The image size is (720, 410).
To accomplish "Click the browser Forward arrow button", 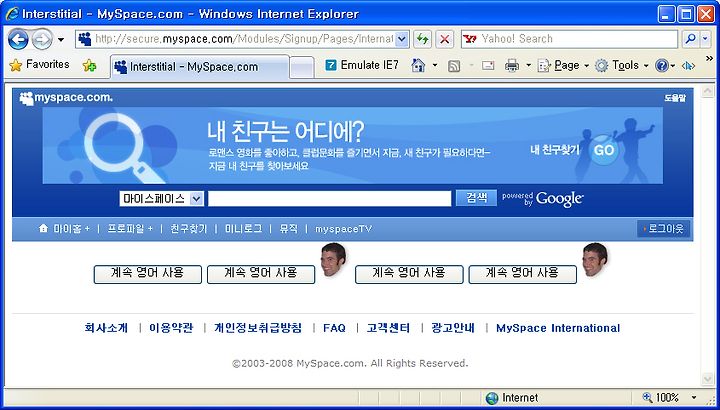I will pos(43,39).
